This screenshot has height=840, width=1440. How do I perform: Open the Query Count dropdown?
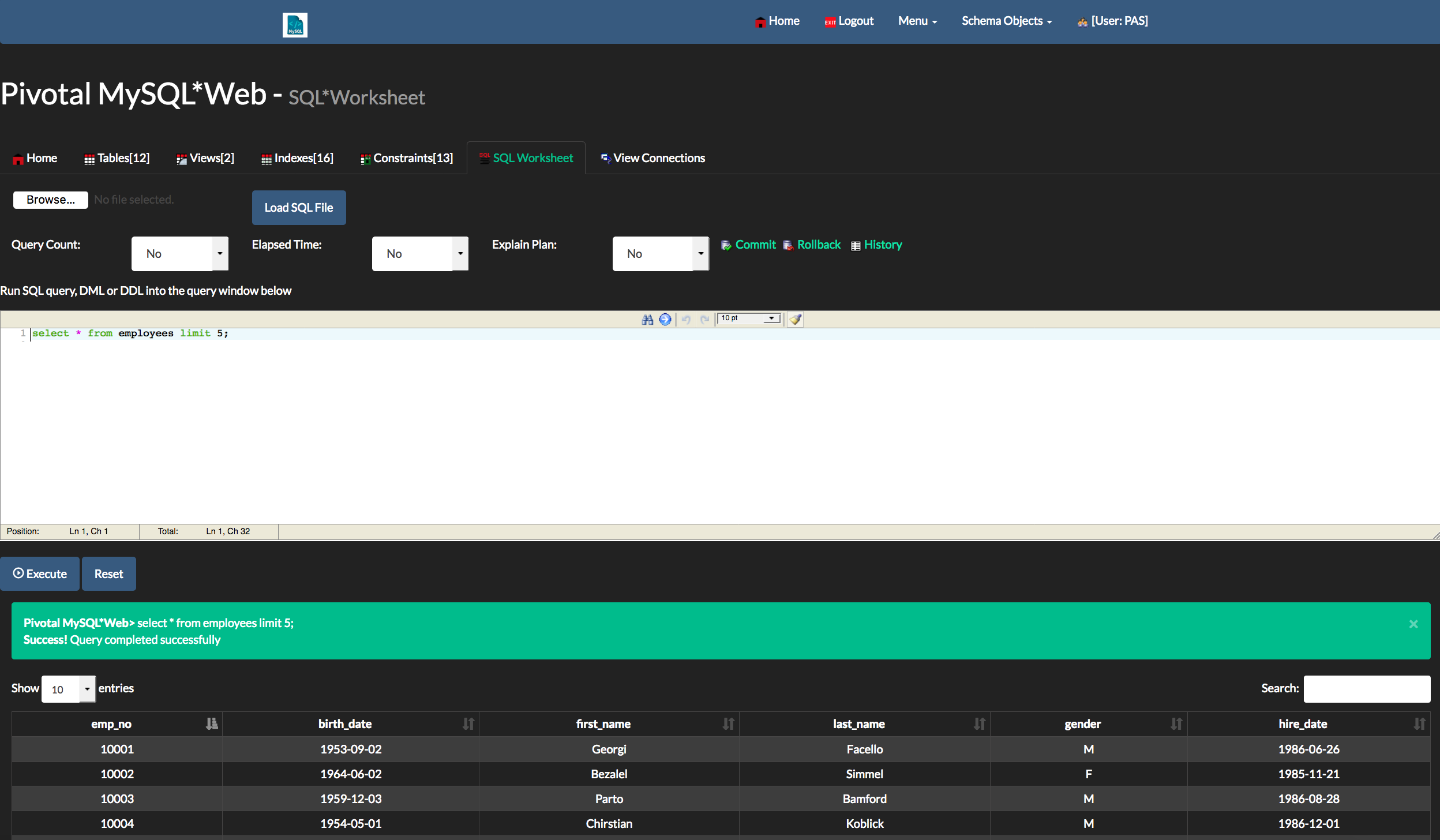180,254
